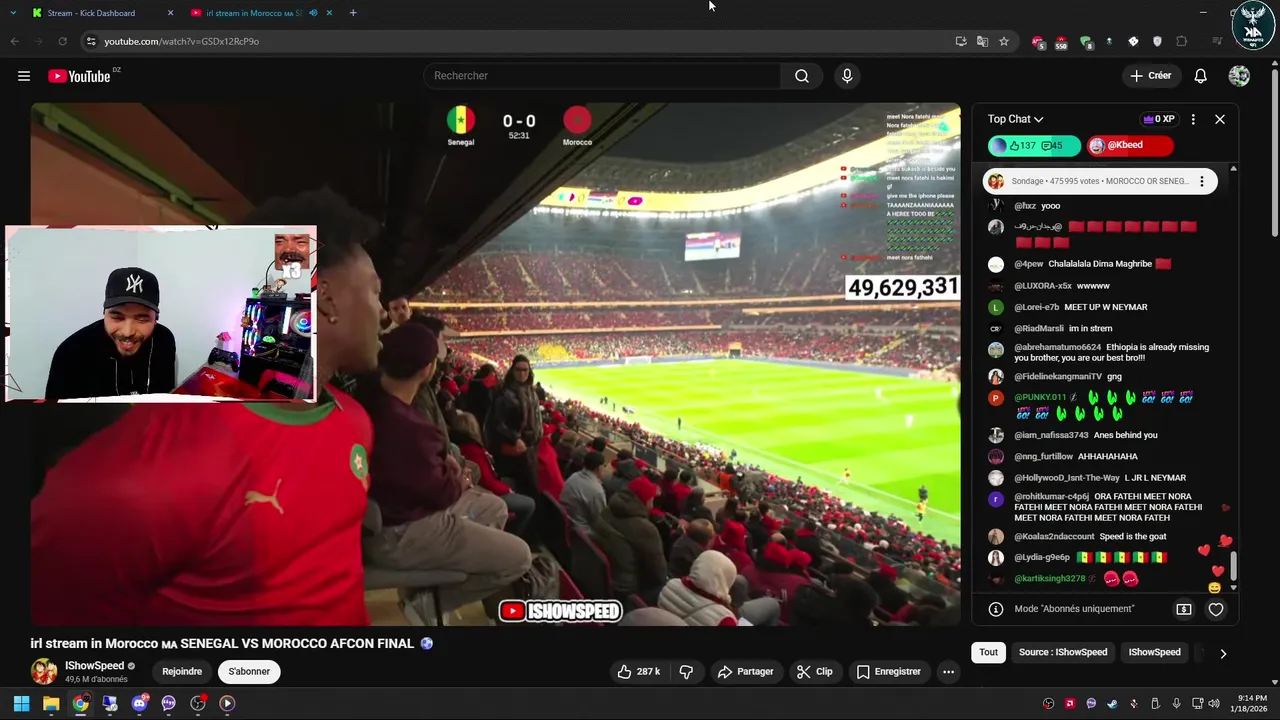Open Discord from the taskbar
Image resolution: width=1280 pixels, height=720 pixels.
click(x=139, y=703)
